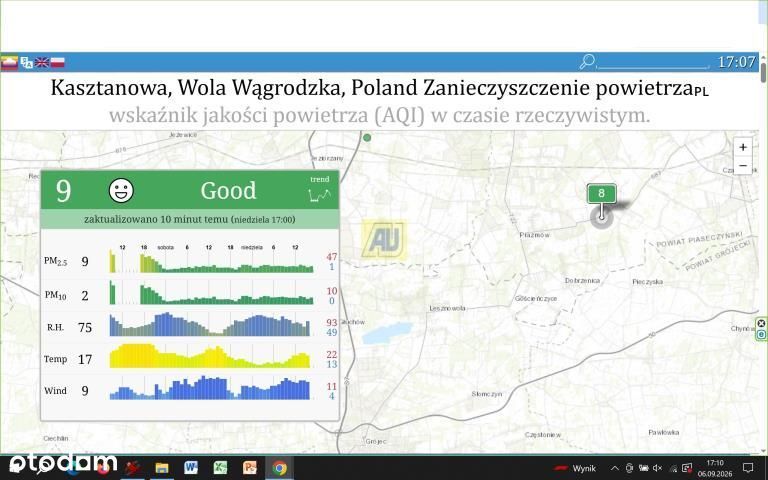Click the Pieczyska label on map
This screenshot has width=768, height=480.
647,282
